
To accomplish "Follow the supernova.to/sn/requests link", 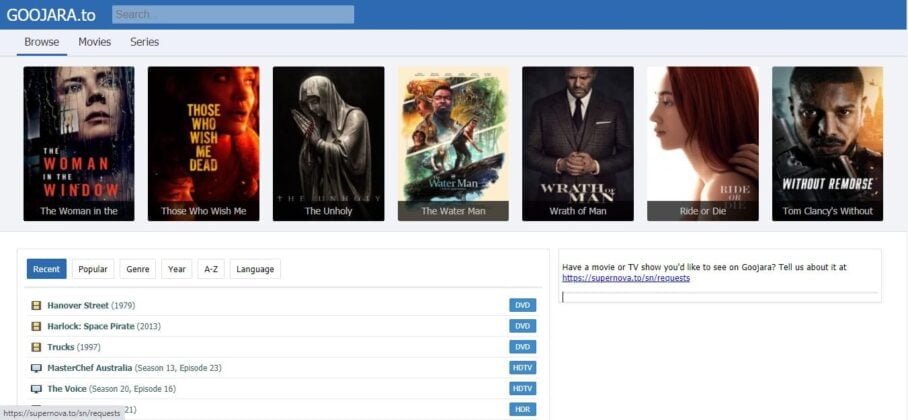I will click(626, 278).
